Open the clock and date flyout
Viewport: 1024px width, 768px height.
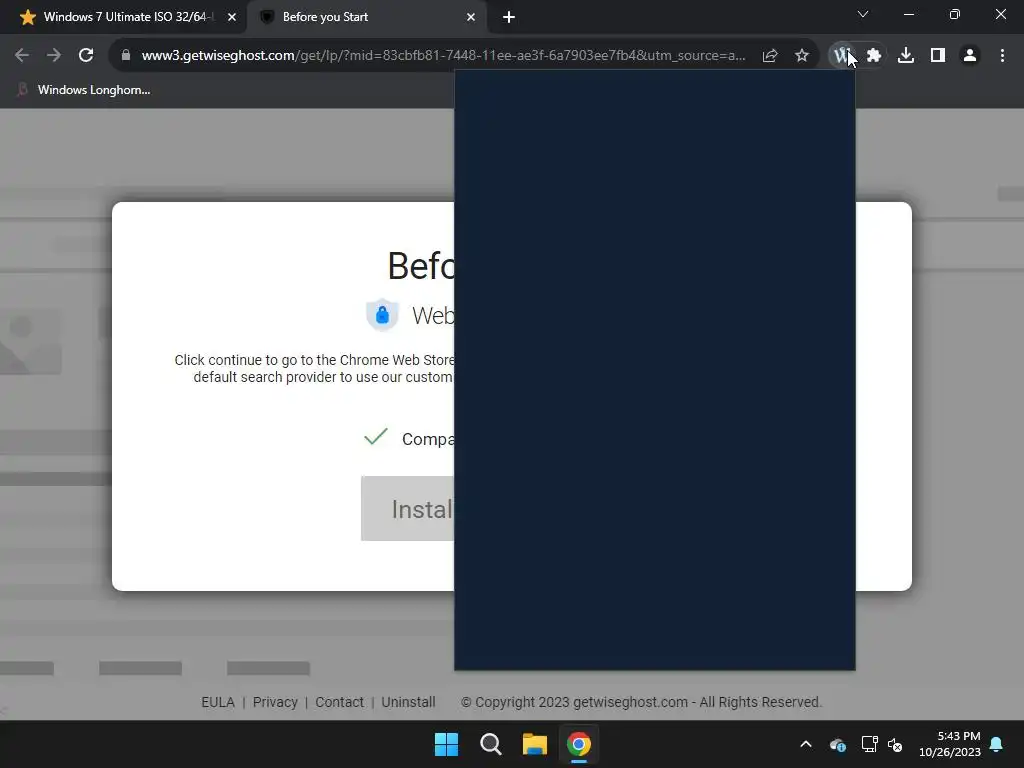point(950,744)
